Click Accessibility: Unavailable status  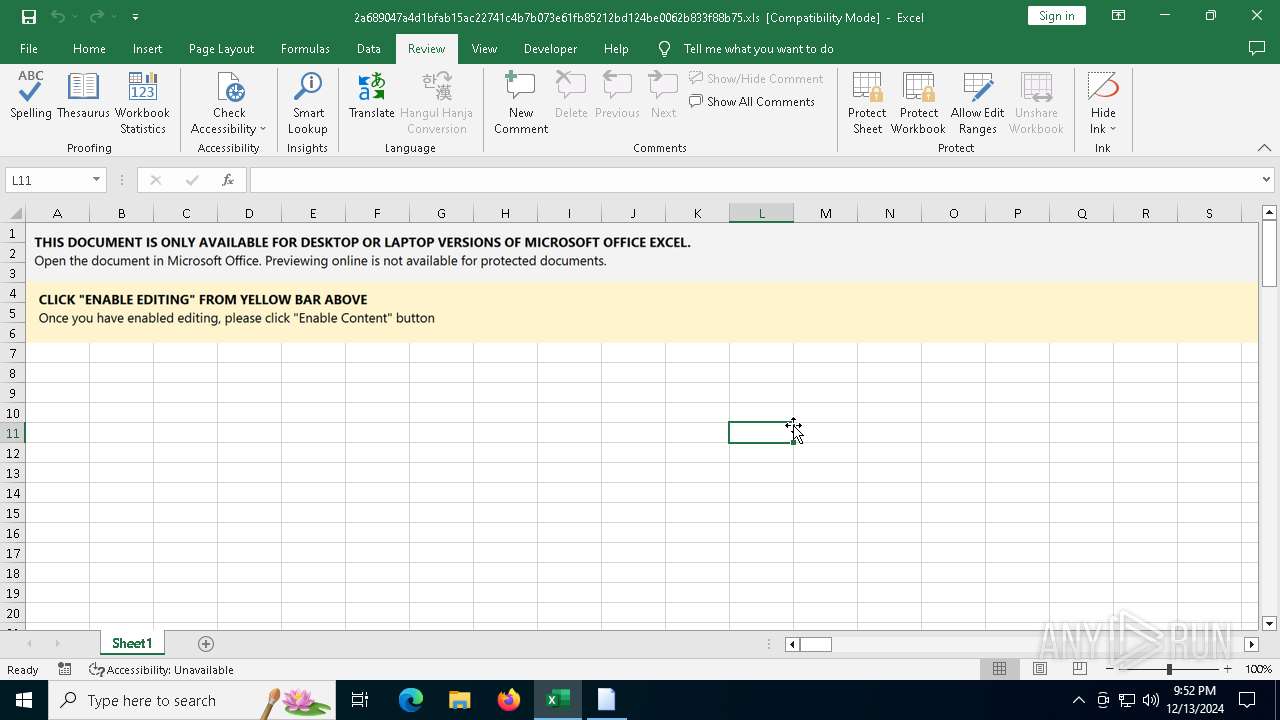point(161,670)
